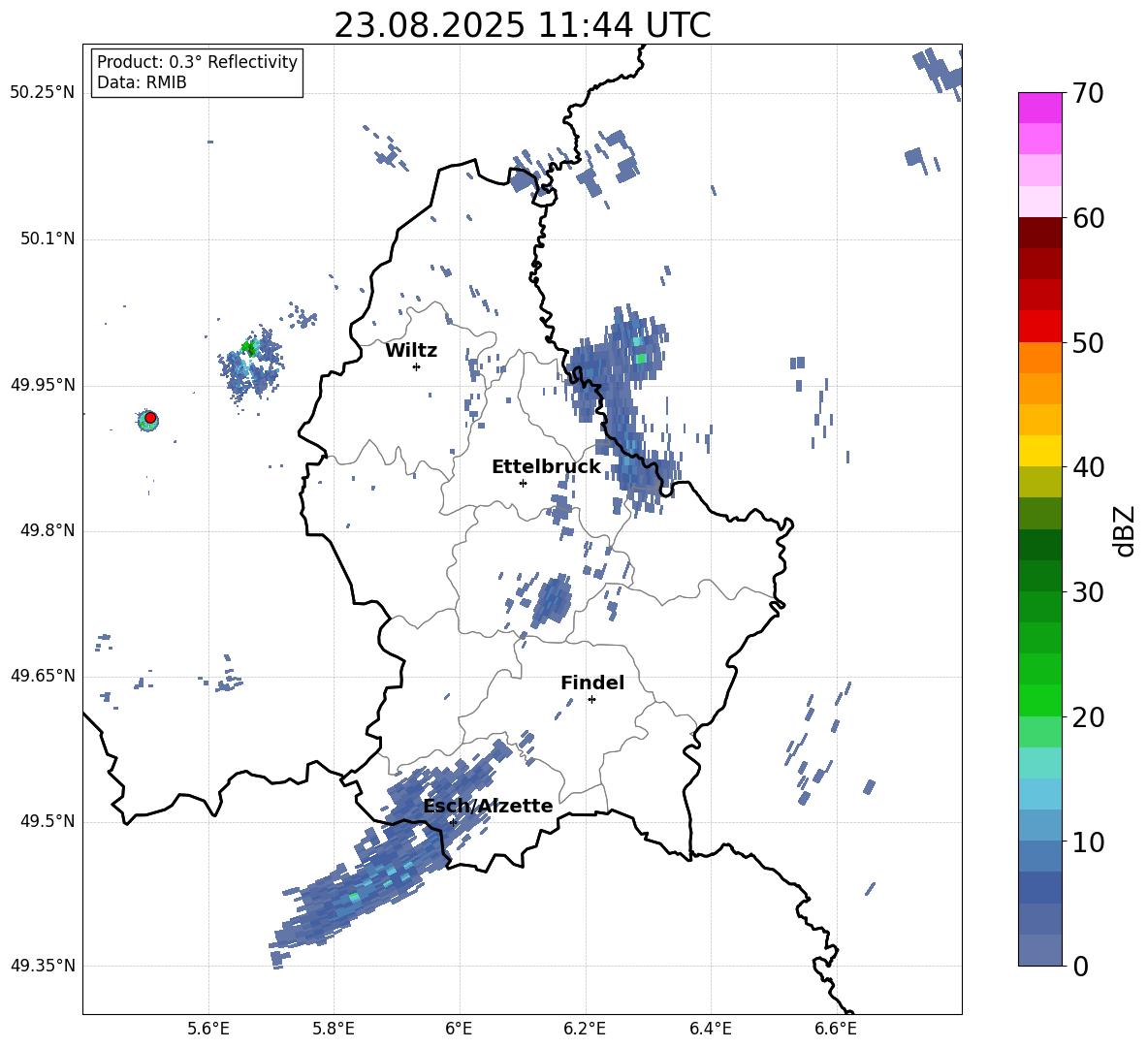Click the 50.1°N latitude label
The image size is (1148, 1048).
[47, 239]
